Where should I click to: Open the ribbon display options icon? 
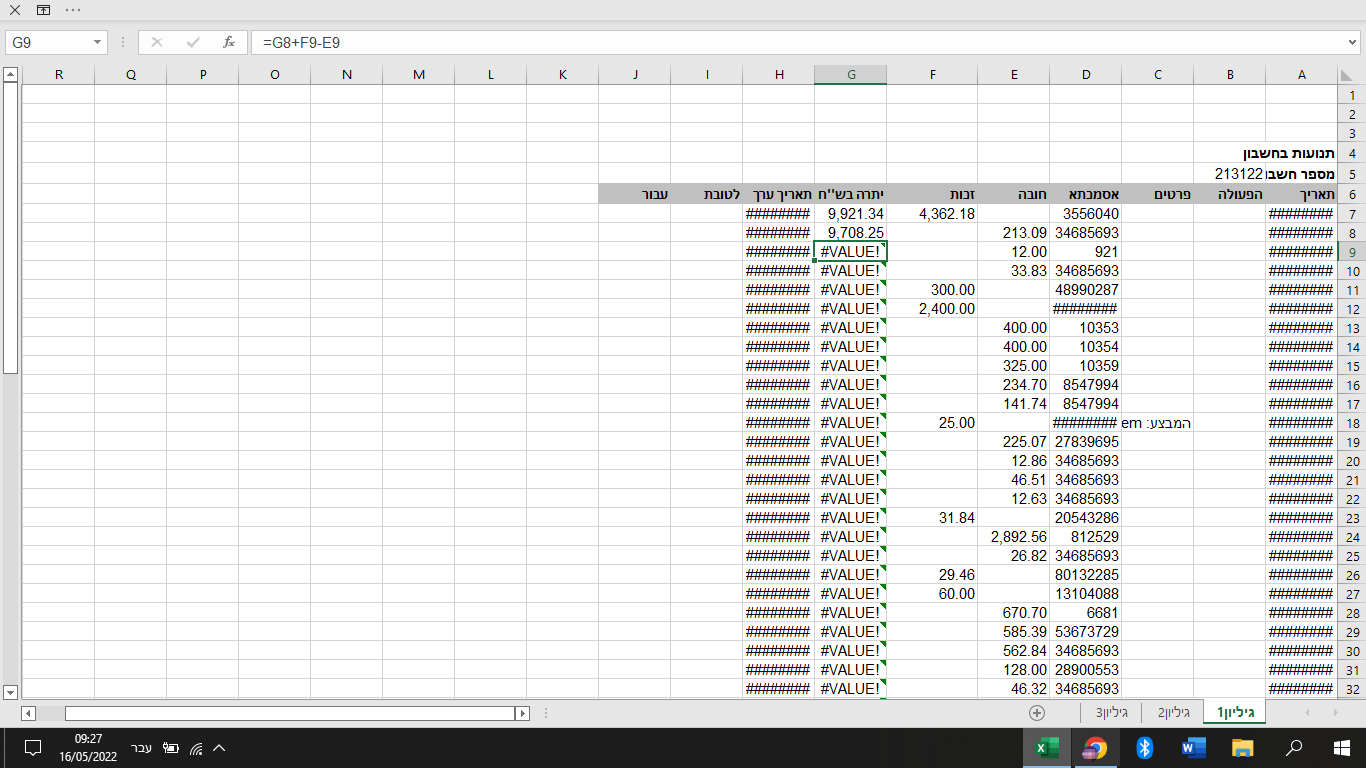[x=43, y=9]
